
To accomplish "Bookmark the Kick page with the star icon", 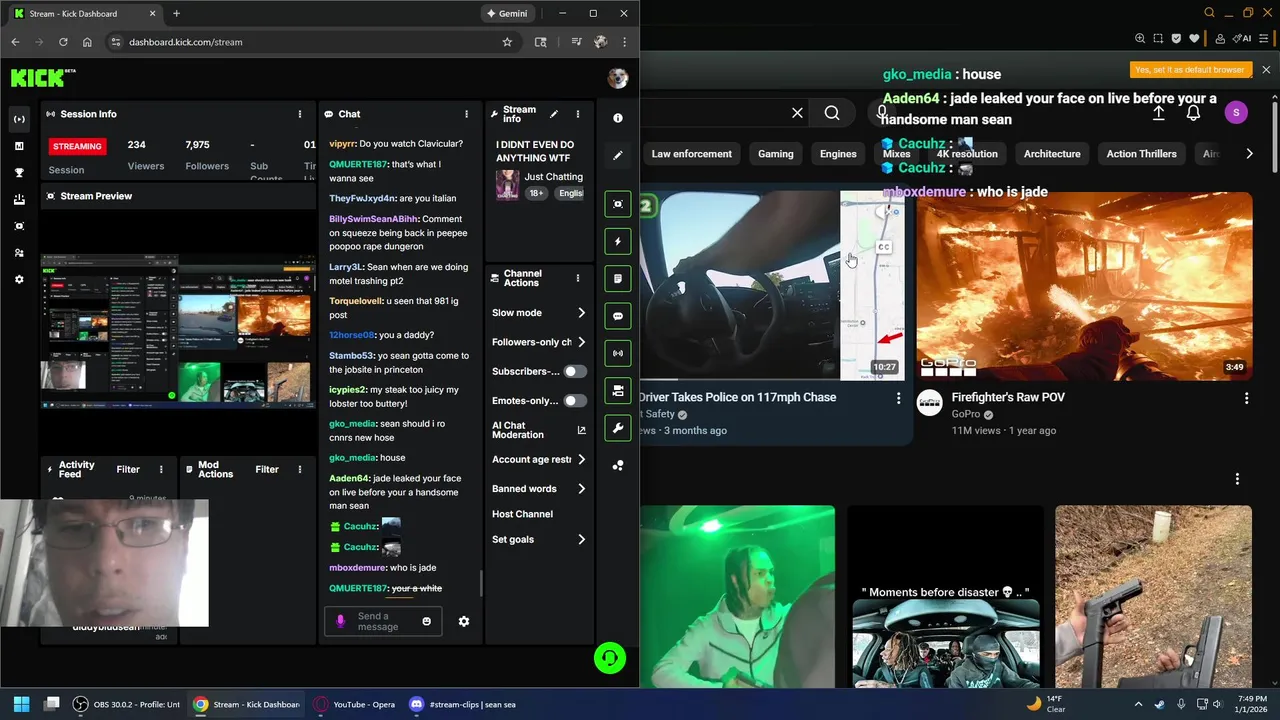I will pyautogui.click(x=507, y=42).
